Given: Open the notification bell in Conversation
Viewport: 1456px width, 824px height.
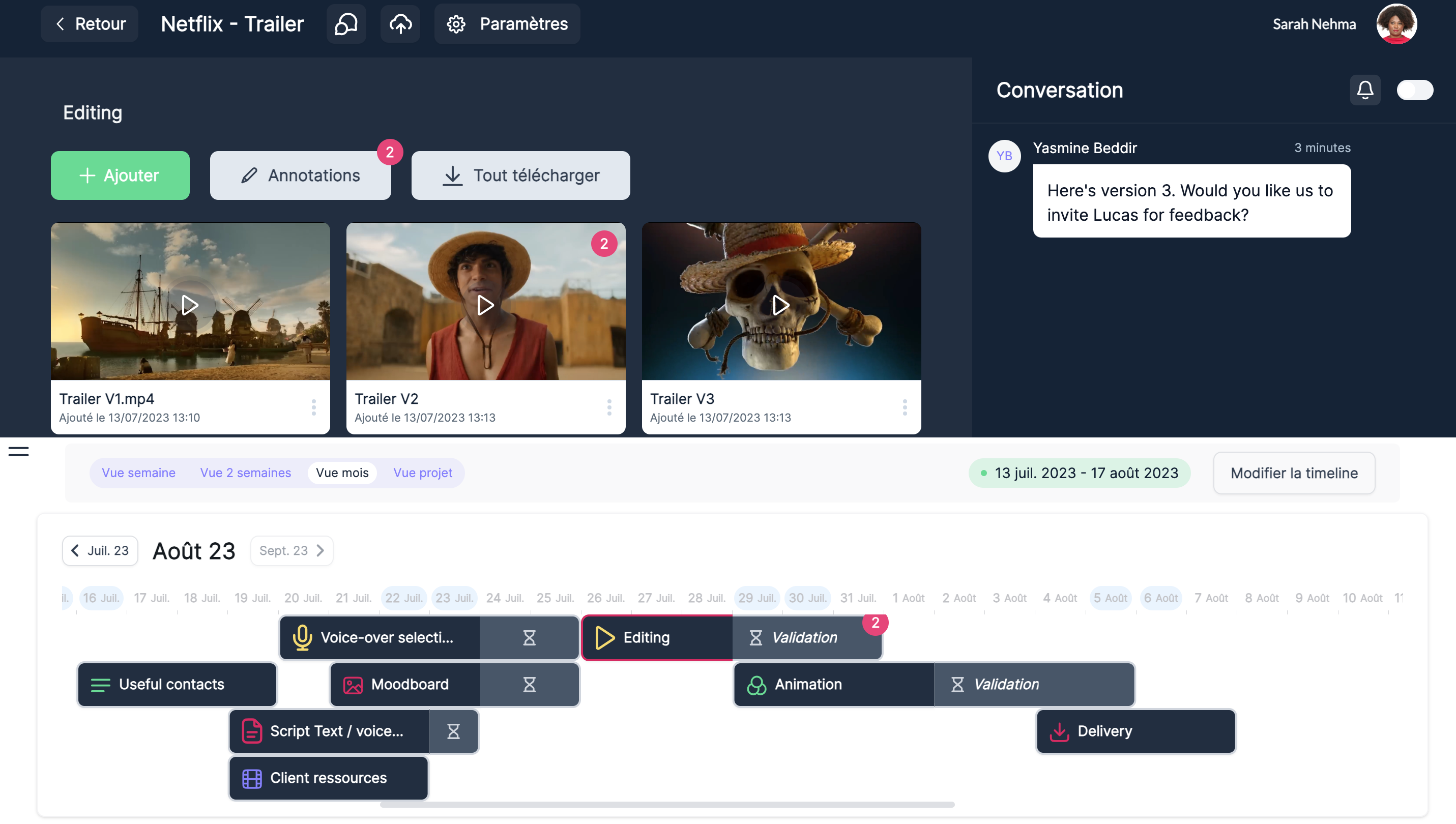Looking at the screenshot, I should click(1365, 90).
